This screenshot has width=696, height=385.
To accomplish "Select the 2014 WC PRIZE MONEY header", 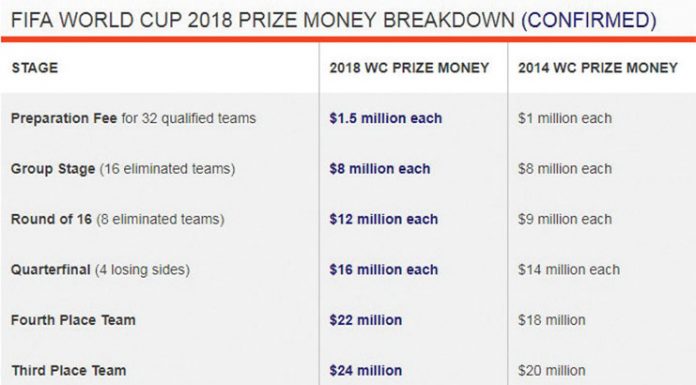I will click(598, 68).
